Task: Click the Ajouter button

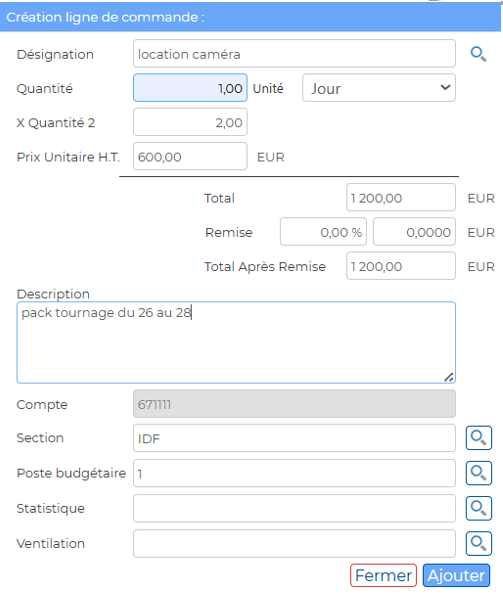Action: pos(456,576)
